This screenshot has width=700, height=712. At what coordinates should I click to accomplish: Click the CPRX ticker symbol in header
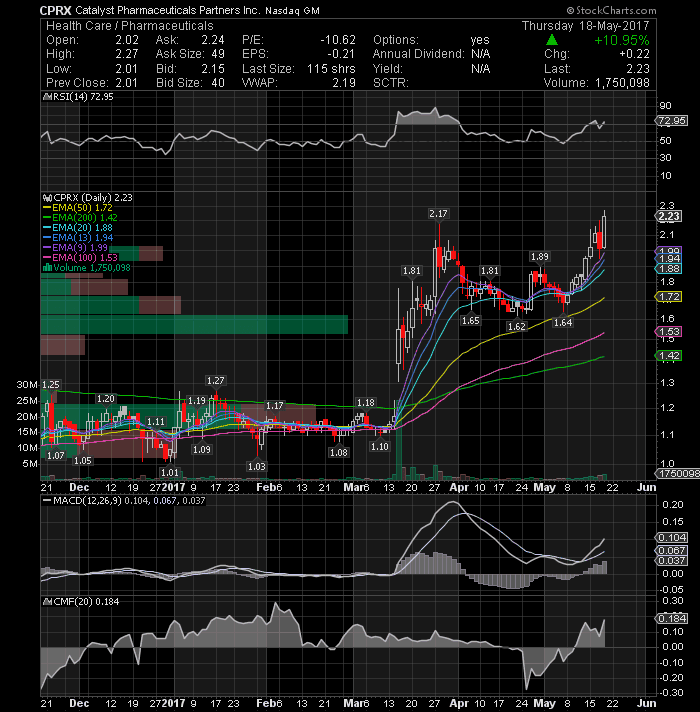(x=55, y=10)
